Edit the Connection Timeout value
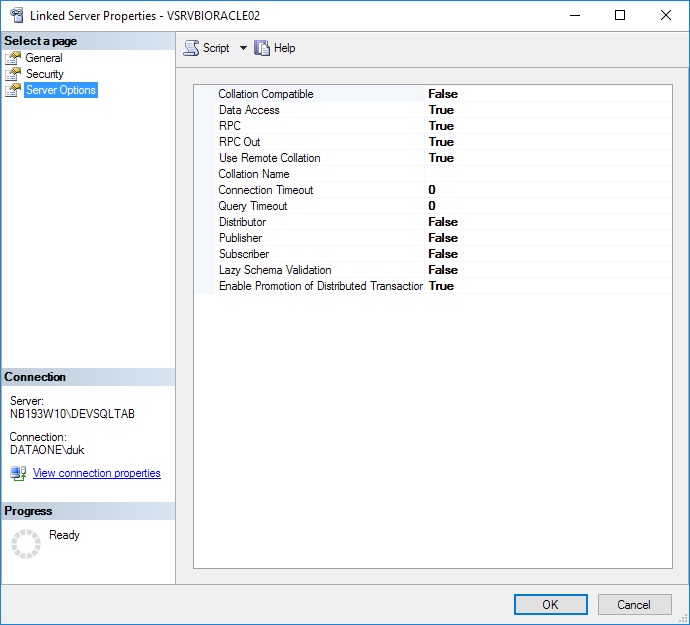This screenshot has width=690, height=625. pos(432,190)
